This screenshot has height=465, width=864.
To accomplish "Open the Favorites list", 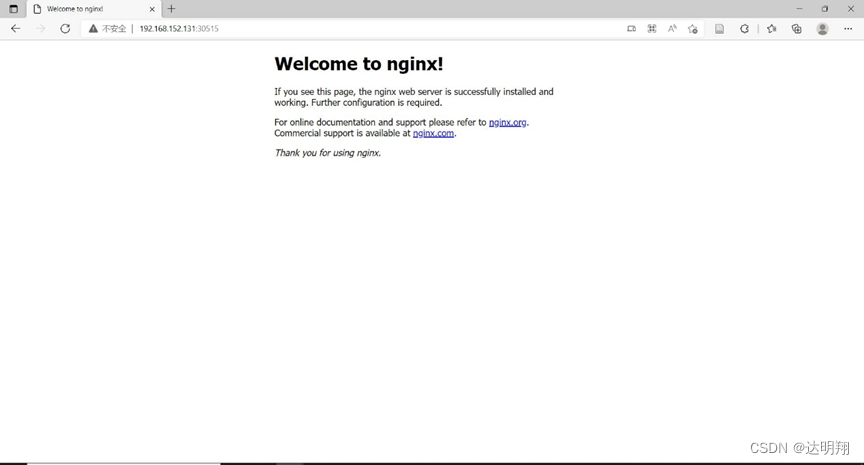I will 771,29.
